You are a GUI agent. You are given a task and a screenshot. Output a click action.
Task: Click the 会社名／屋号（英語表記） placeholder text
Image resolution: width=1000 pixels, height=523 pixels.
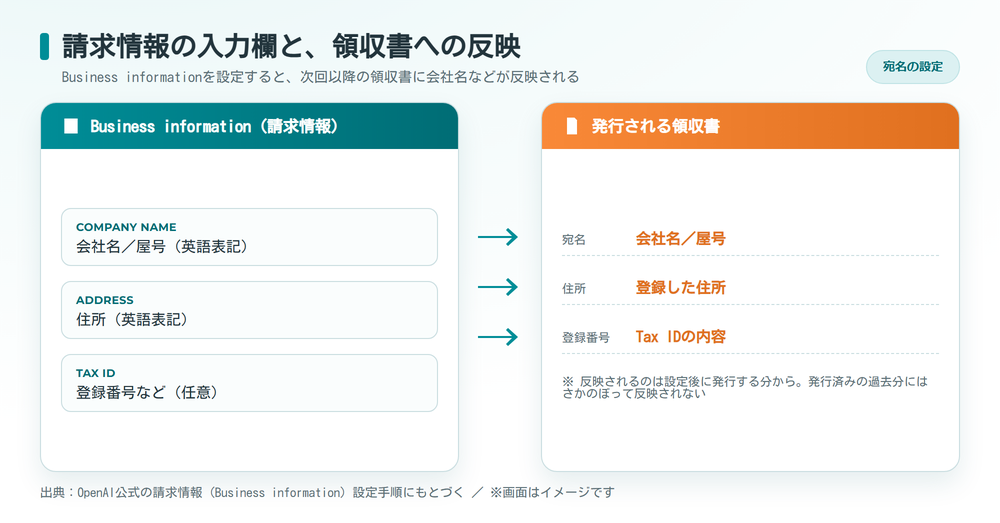click(x=163, y=247)
